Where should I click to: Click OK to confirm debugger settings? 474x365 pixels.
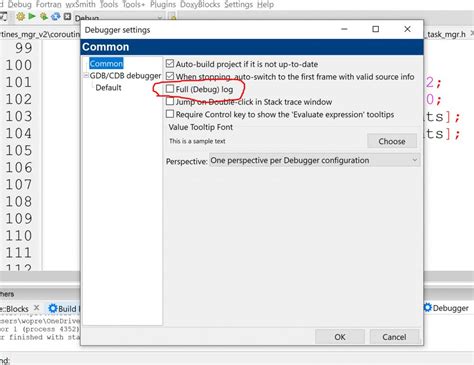point(340,337)
